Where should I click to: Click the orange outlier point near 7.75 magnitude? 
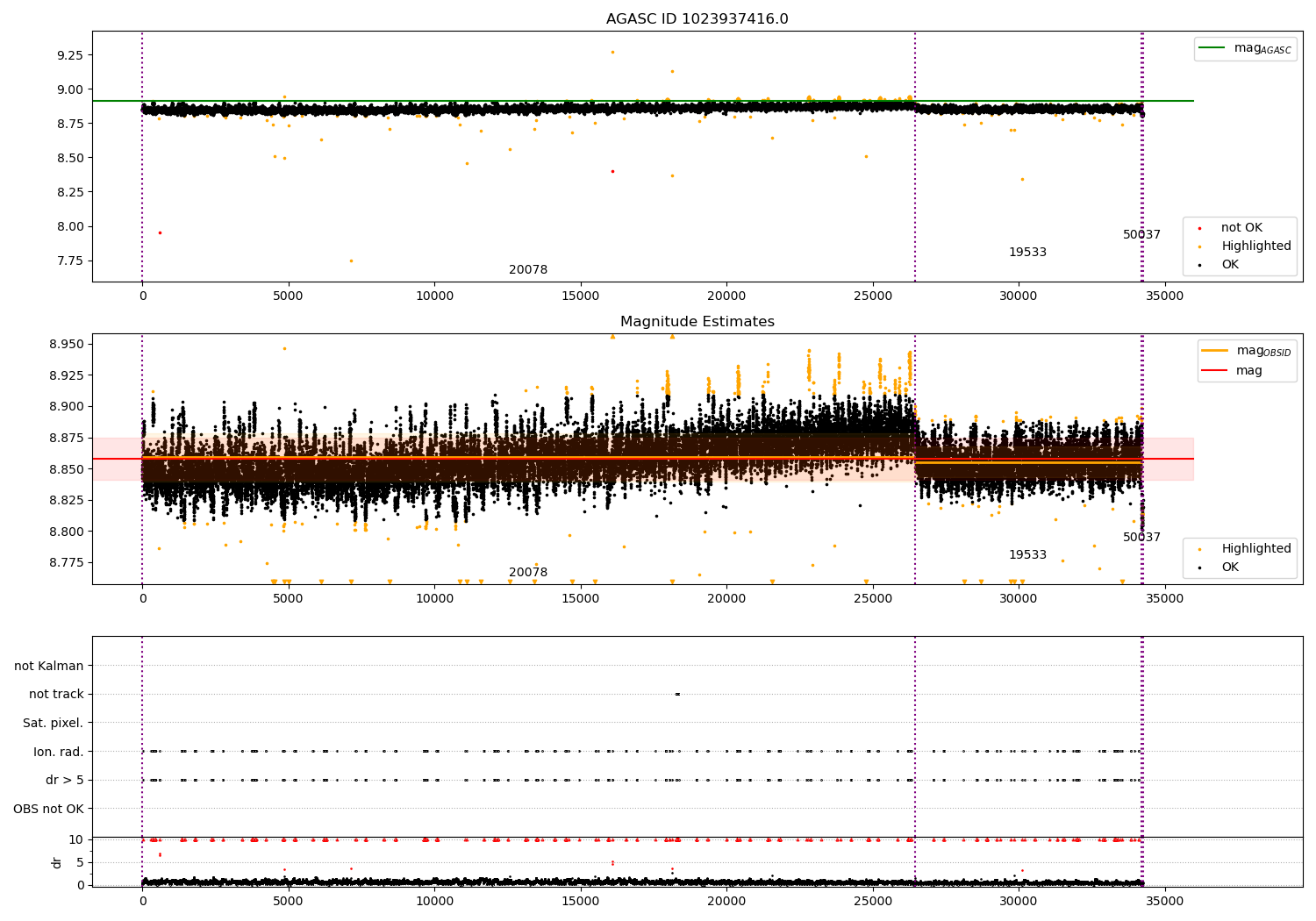pyautogui.click(x=351, y=261)
